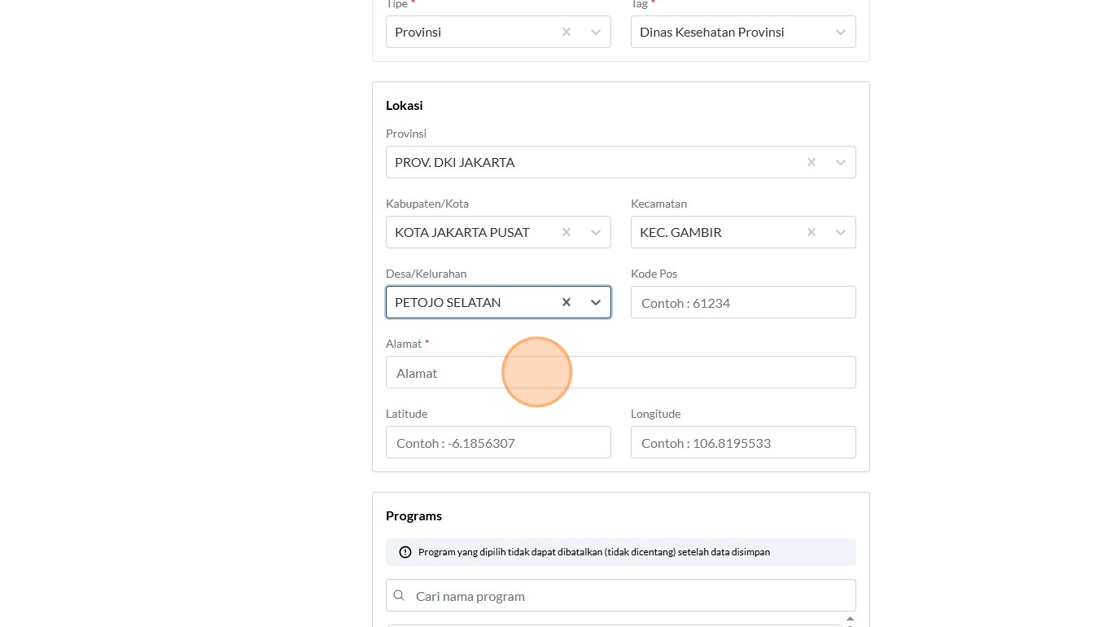The height and width of the screenshot is (627, 1120).
Task: Click the Cari nama program search box
Action: (x=630, y=596)
